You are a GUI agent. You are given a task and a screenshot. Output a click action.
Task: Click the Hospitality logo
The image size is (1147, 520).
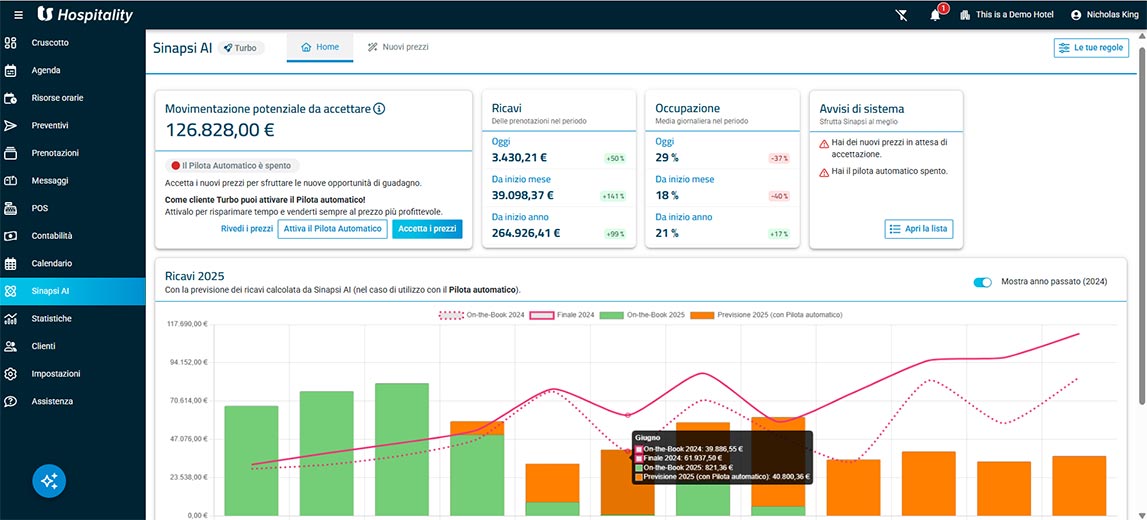pyautogui.click(x=85, y=14)
